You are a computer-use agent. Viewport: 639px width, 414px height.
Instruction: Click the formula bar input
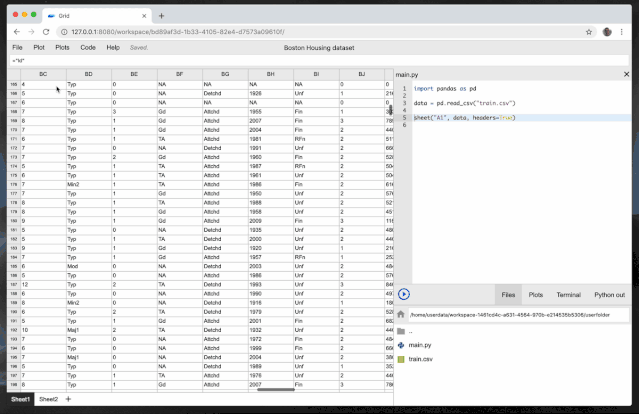pyautogui.click(x=319, y=61)
